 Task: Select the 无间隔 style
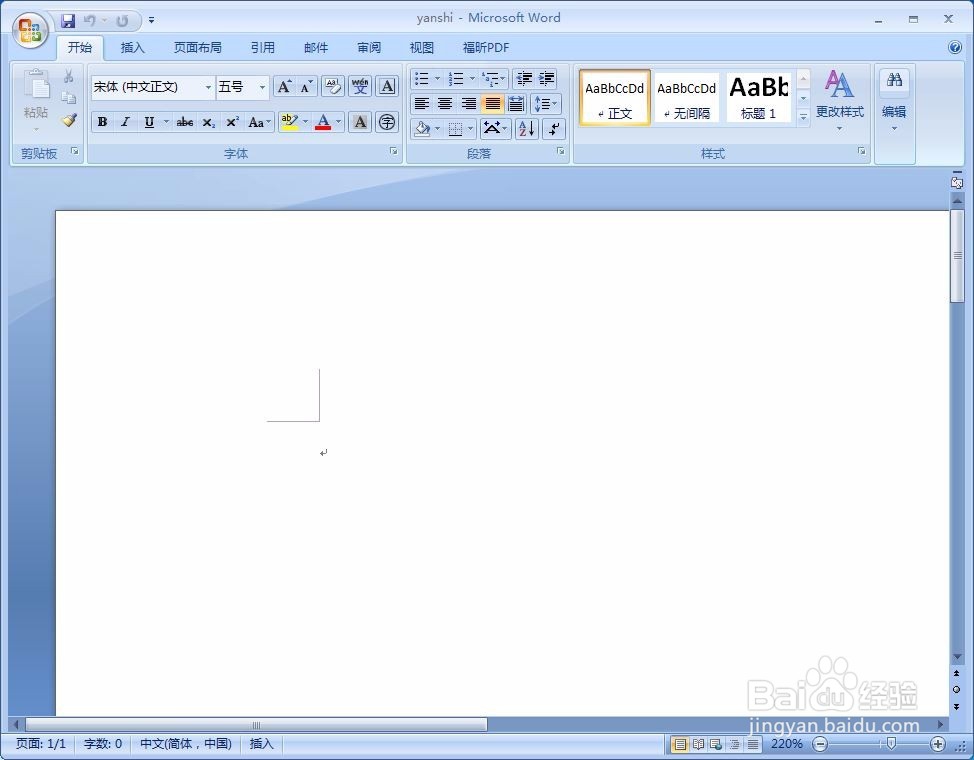(686, 98)
